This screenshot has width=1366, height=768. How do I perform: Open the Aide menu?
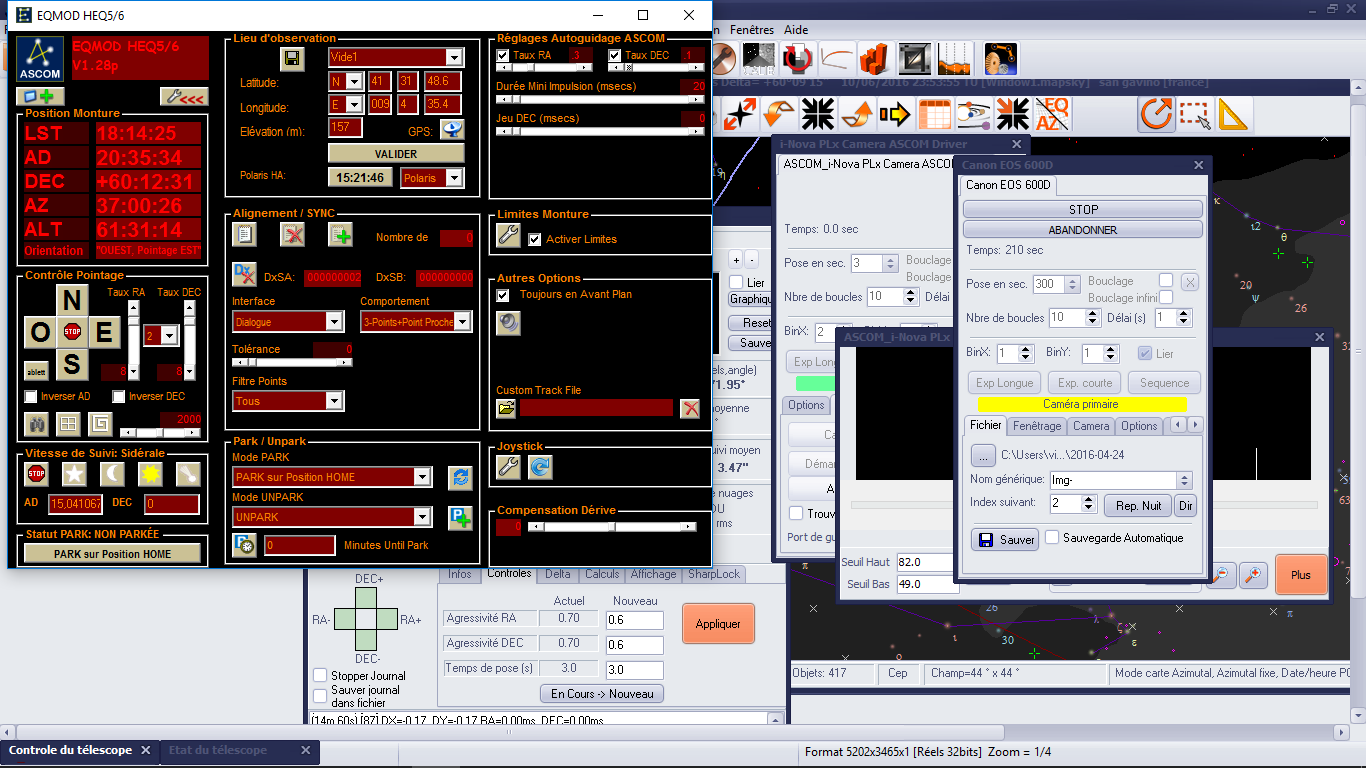click(x=796, y=30)
